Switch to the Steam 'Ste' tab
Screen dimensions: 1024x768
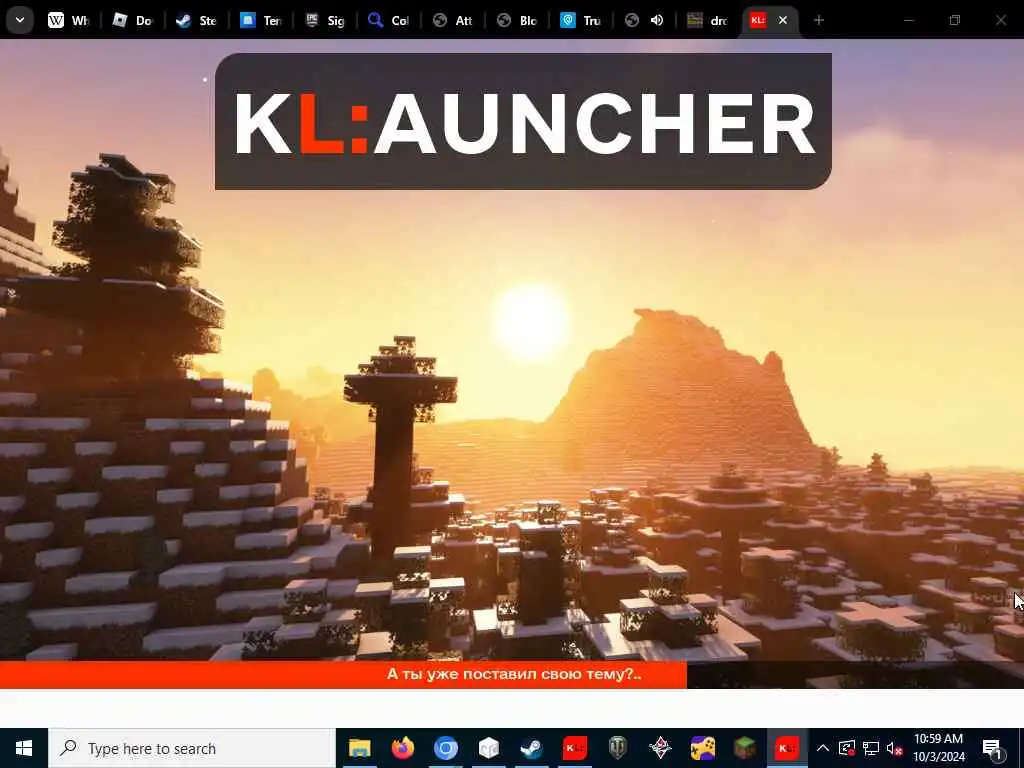click(x=197, y=20)
